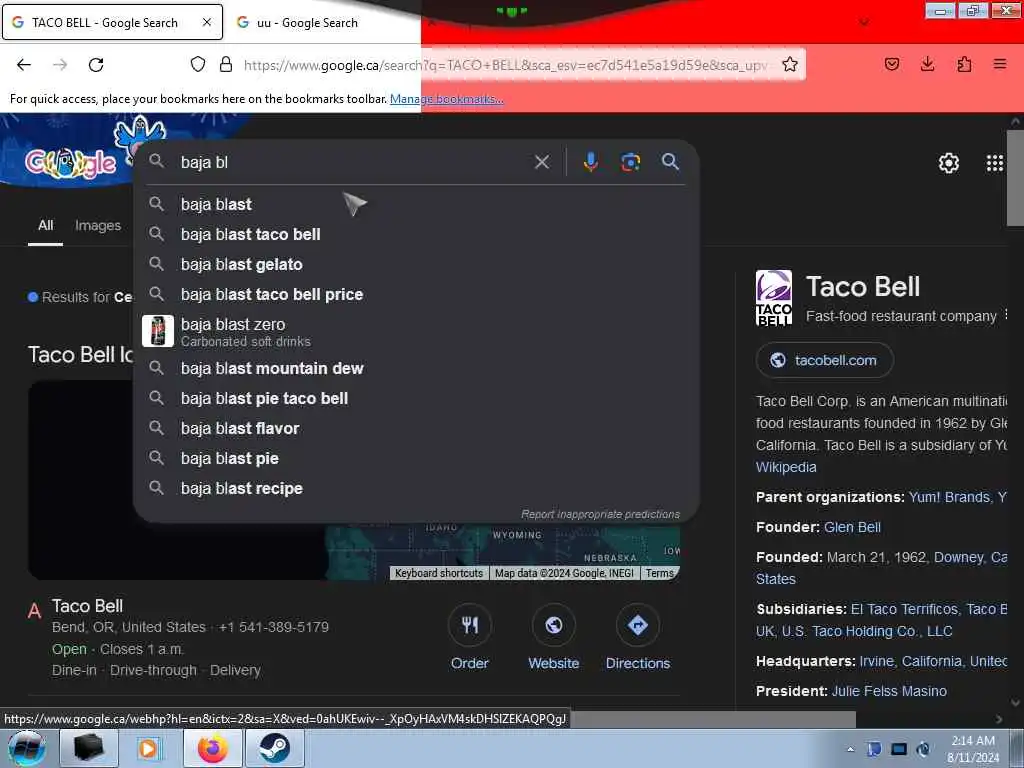Choose suggestion "baja blast pie taco bell"
Viewport: 1024px width, 768px height.
pyautogui.click(x=415, y=398)
